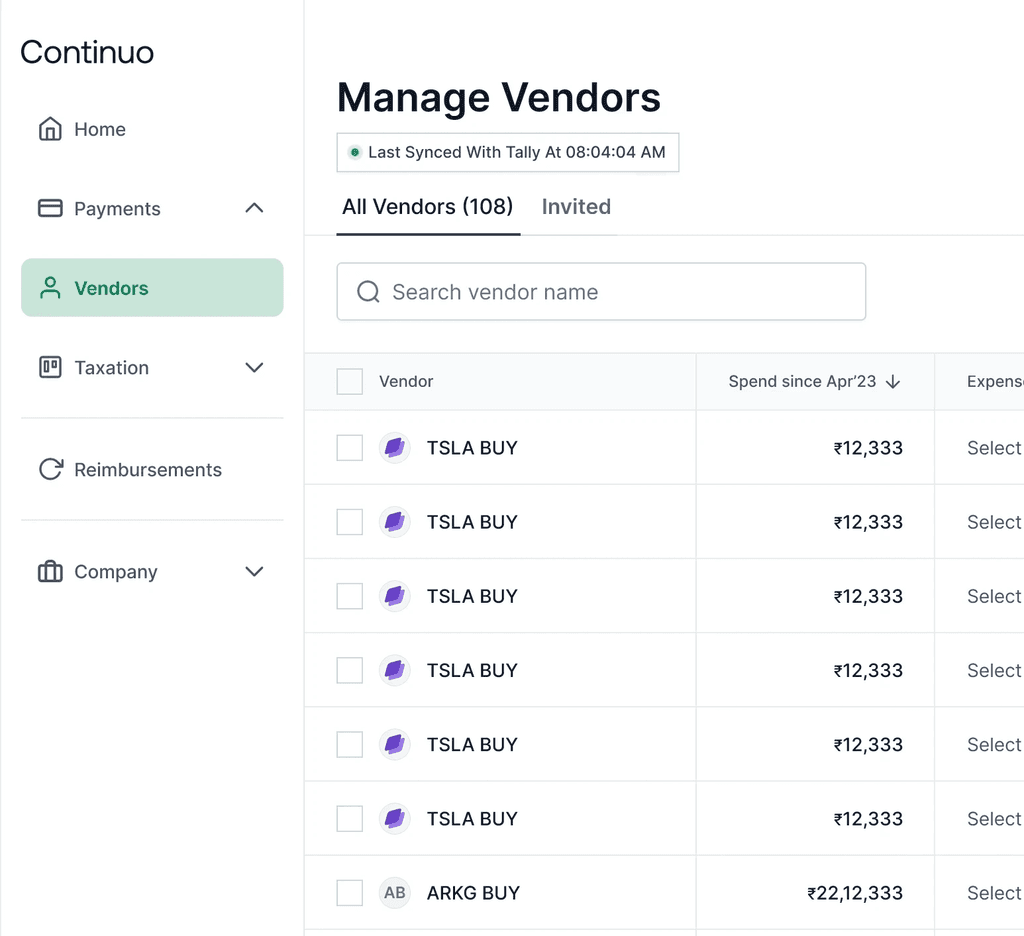Image resolution: width=1024 pixels, height=936 pixels.
Task: Enable the select-all checkbox in table header
Action: tap(349, 381)
